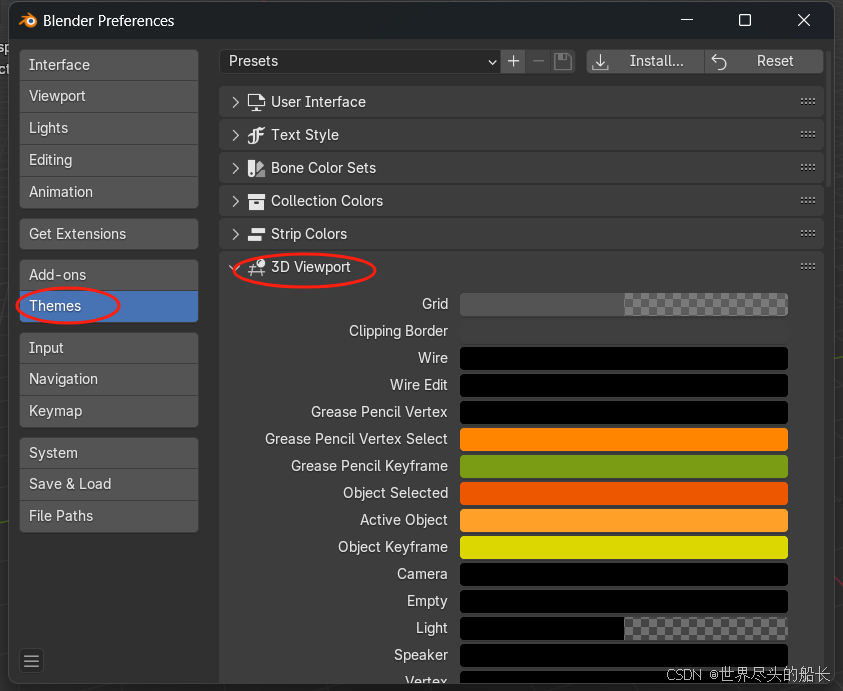Open the Grid color swatch
This screenshot has width=843, height=691.
point(624,304)
